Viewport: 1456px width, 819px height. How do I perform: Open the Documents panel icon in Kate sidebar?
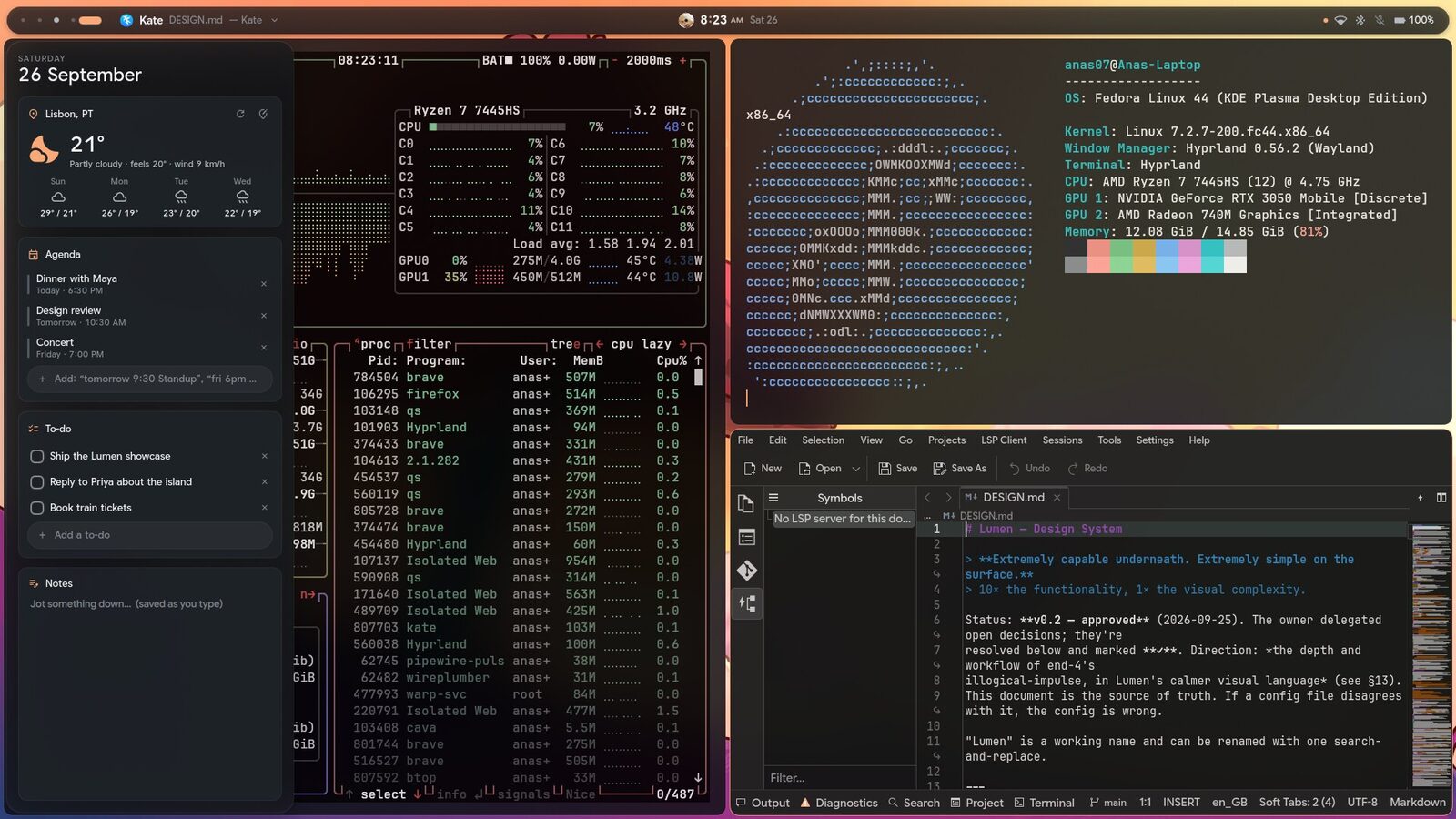[746, 504]
